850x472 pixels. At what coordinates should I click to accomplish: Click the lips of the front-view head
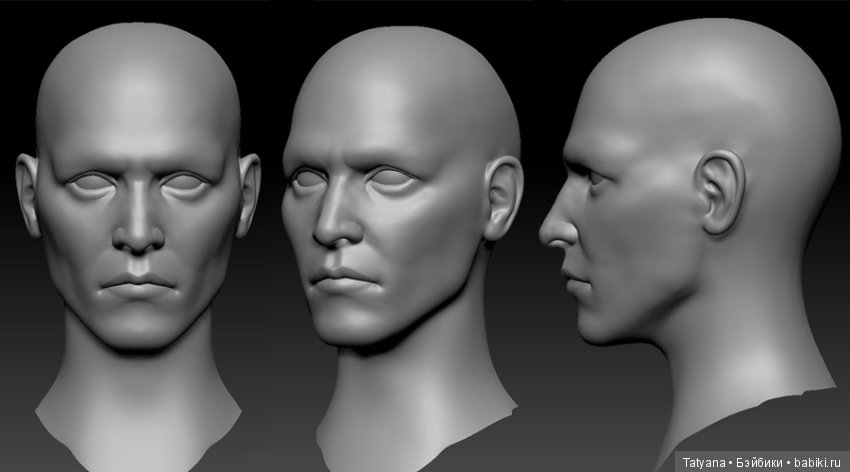tap(139, 286)
